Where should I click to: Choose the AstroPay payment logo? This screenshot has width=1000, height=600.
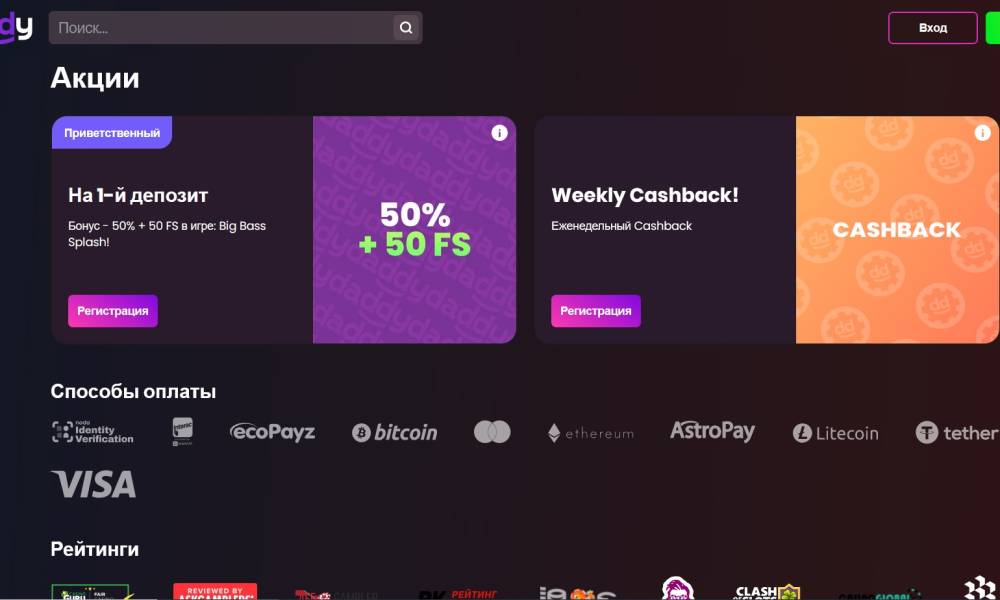click(712, 432)
